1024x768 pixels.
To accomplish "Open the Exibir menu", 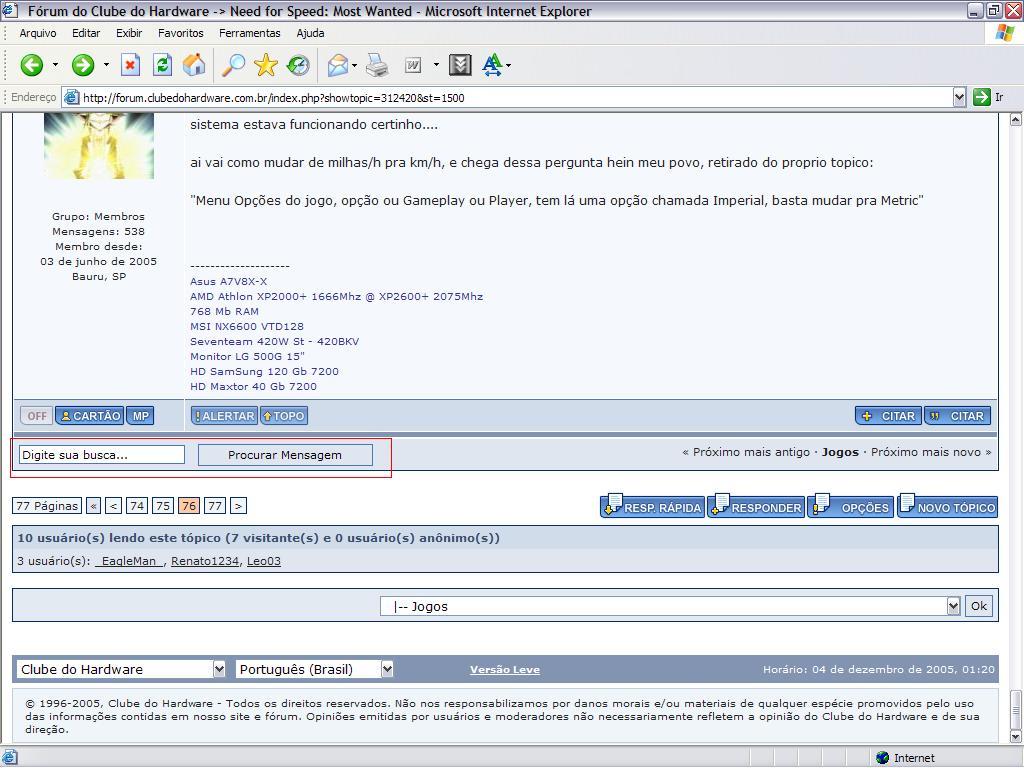I will 129,33.
